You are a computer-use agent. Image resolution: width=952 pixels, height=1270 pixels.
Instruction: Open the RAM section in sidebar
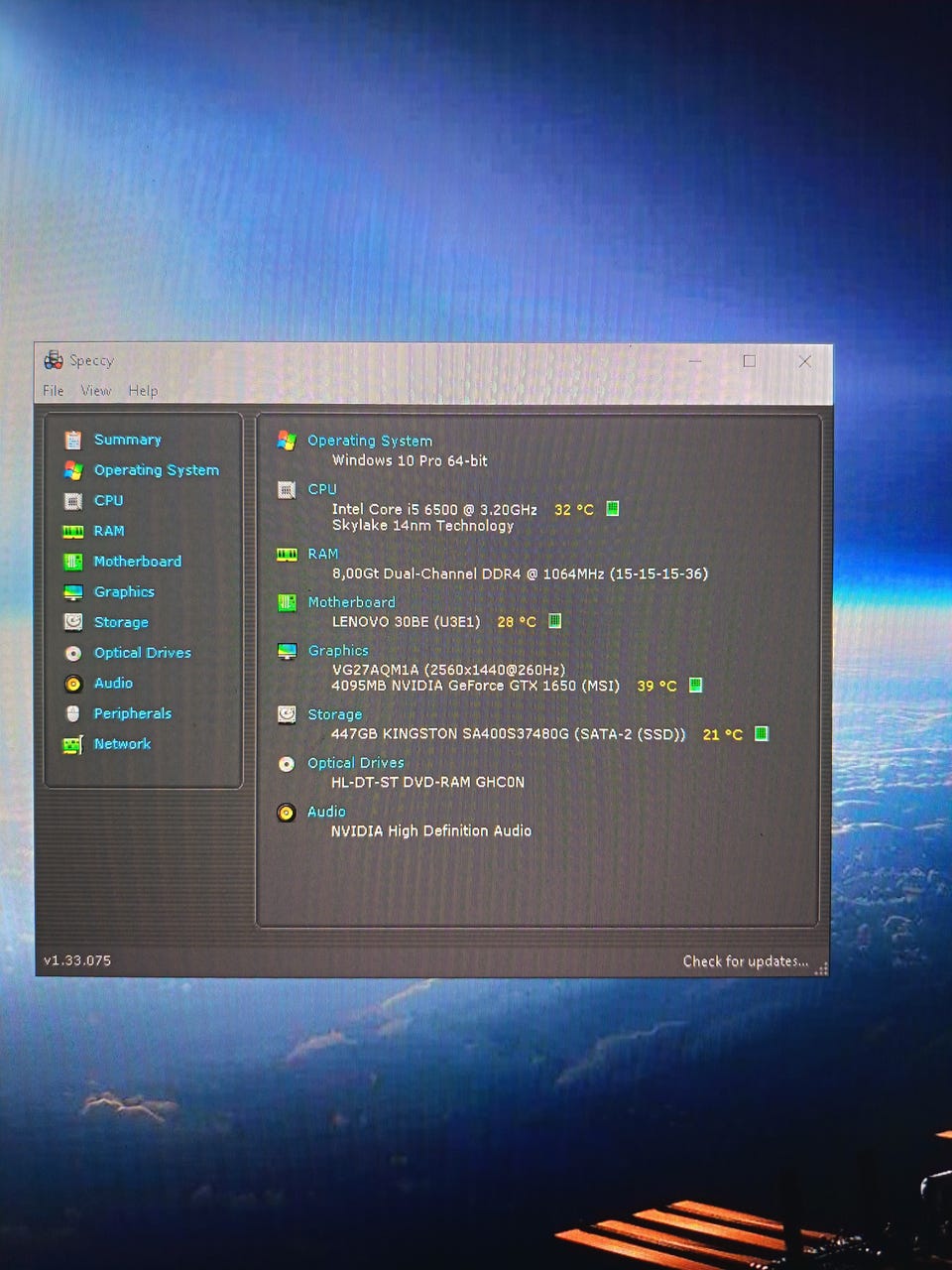109,531
